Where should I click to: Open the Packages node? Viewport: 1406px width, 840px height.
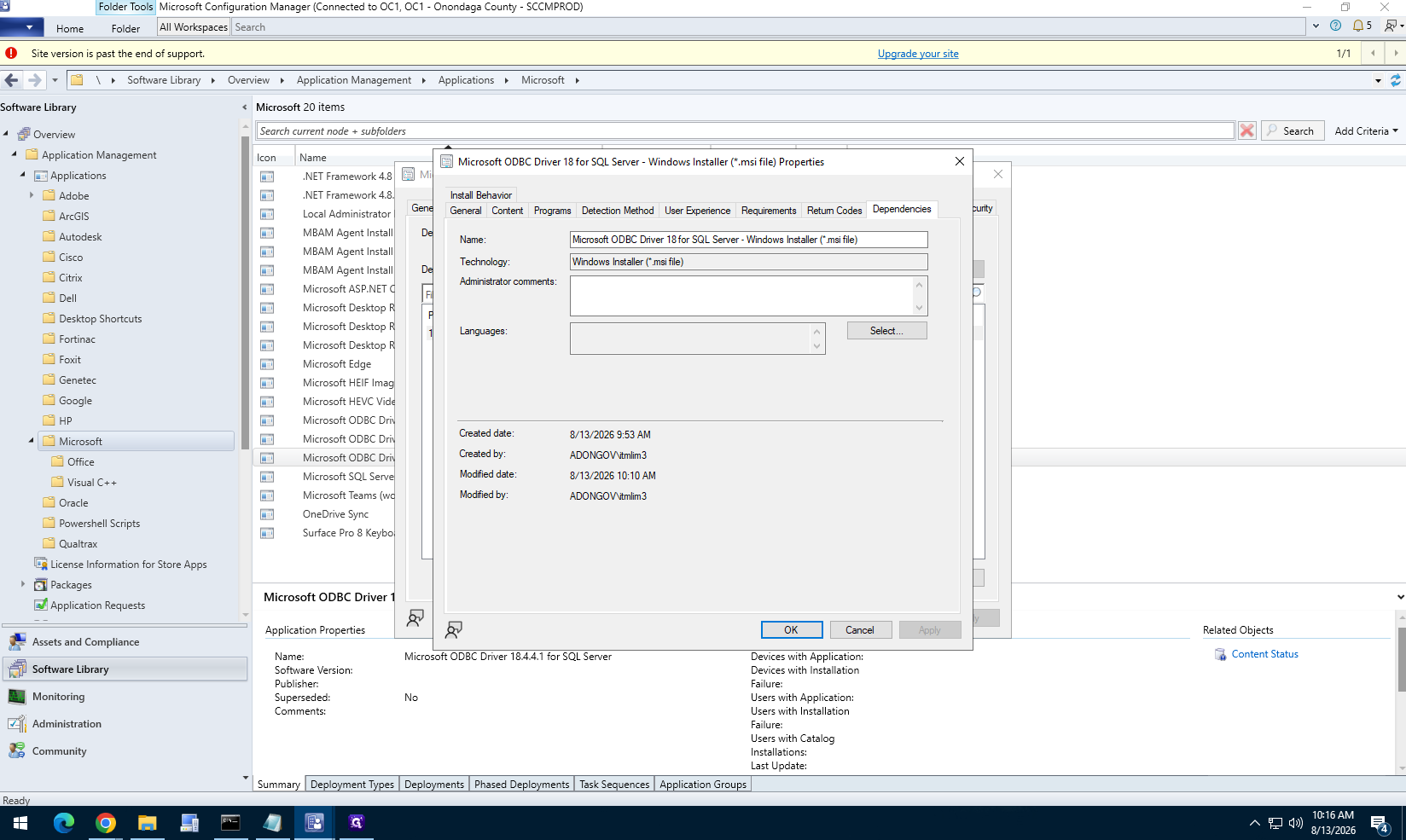(x=71, y=585)
